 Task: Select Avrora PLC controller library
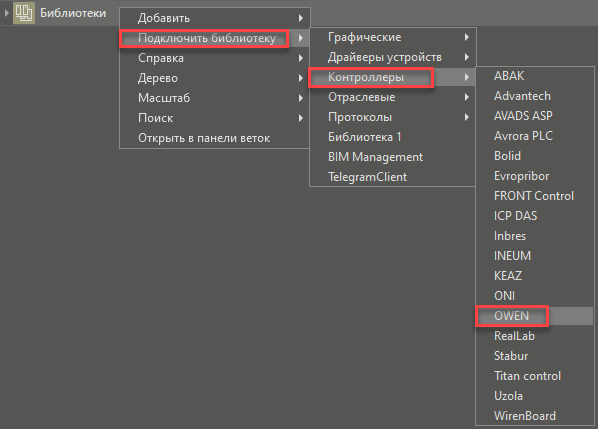[535, 136]
